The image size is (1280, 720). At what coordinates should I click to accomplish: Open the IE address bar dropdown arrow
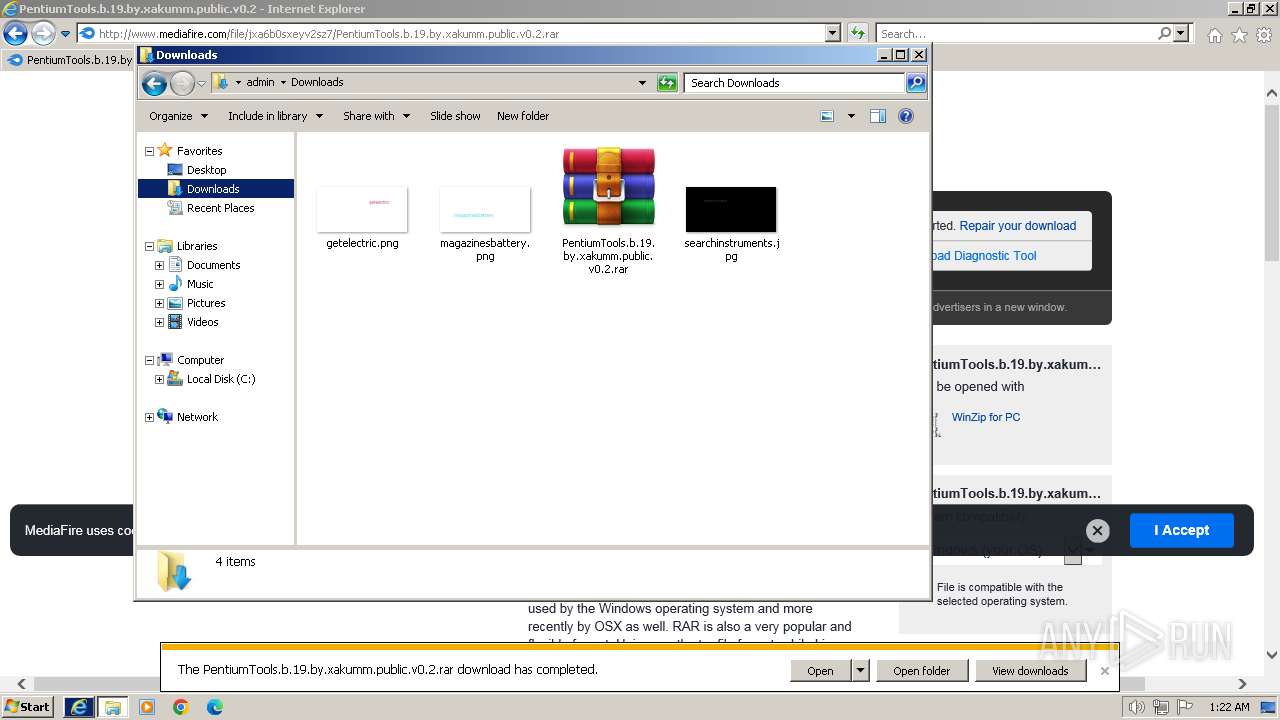click(x=833, y=33)
